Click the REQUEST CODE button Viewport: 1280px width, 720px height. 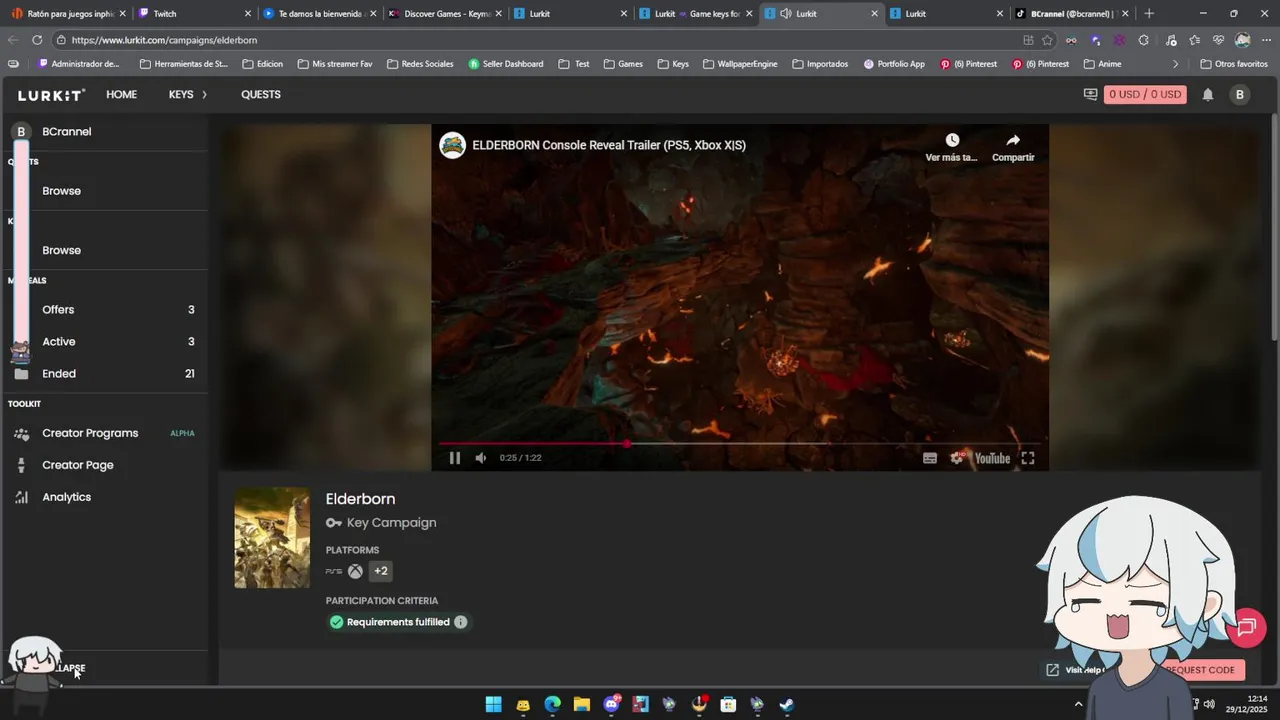point(1199,670)
